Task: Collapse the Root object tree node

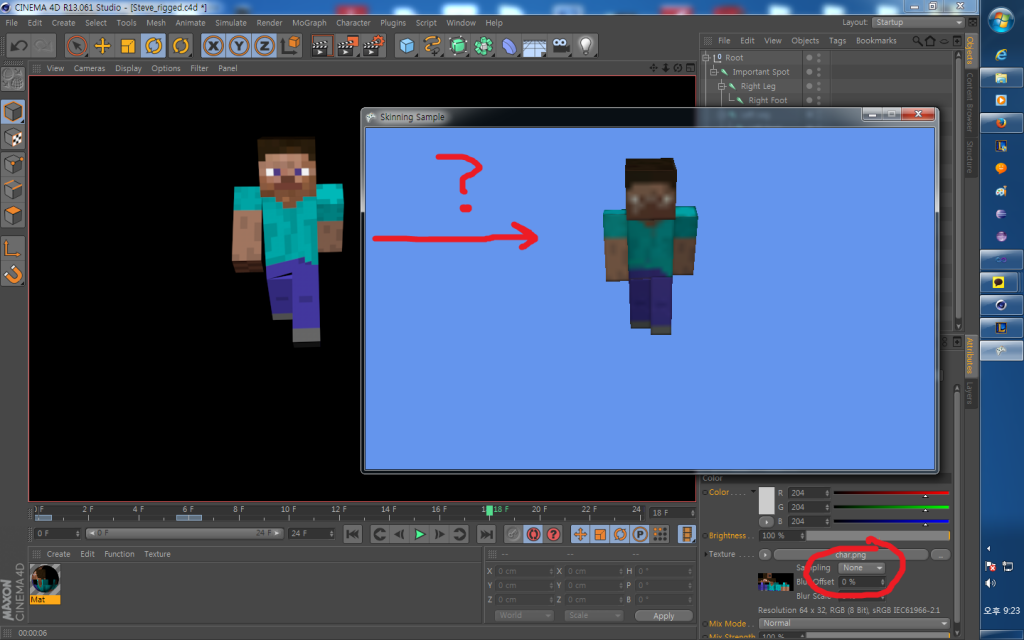Action: coord(705,57)
